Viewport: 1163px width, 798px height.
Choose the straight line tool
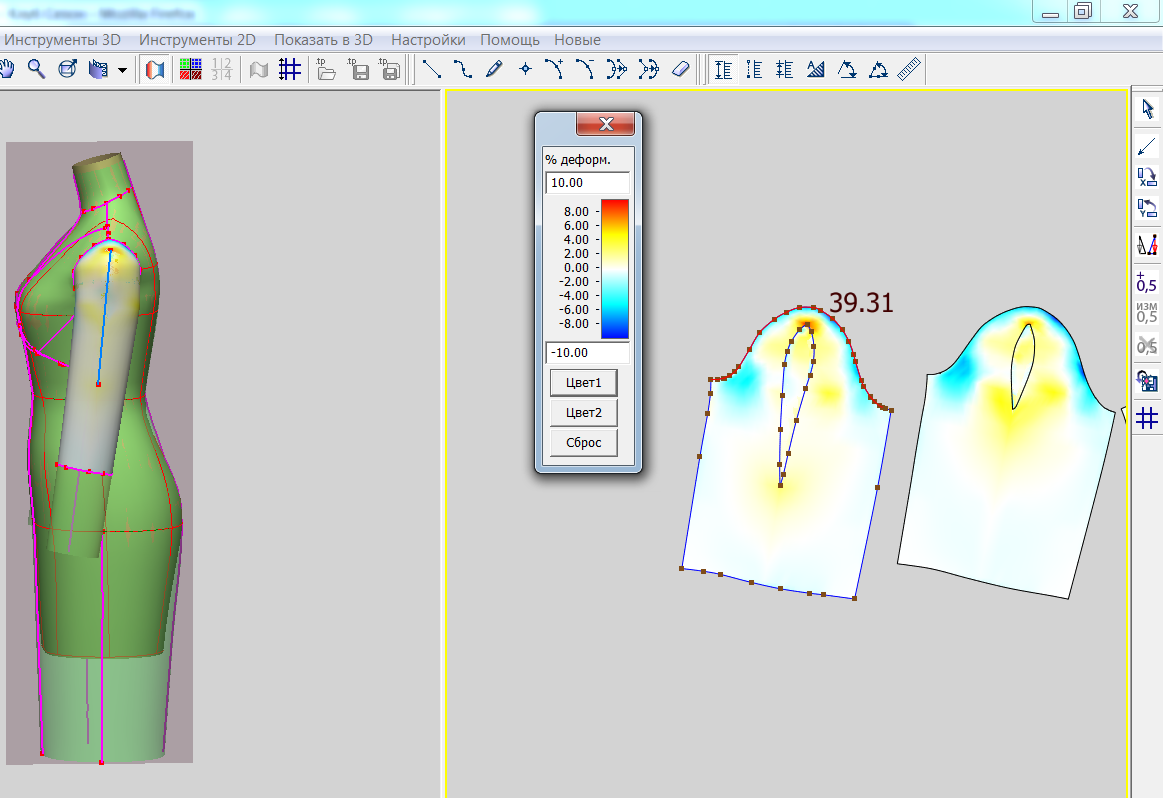pos(432,69)
